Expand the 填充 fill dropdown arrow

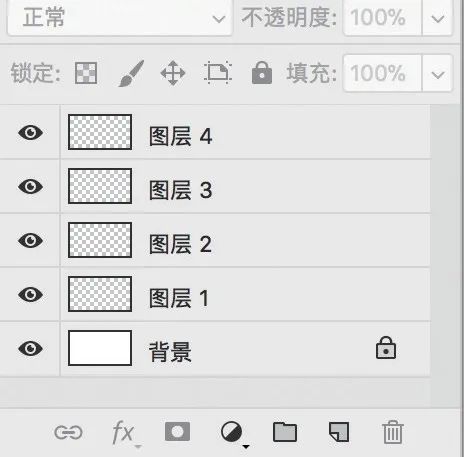(x=437, y=73)
